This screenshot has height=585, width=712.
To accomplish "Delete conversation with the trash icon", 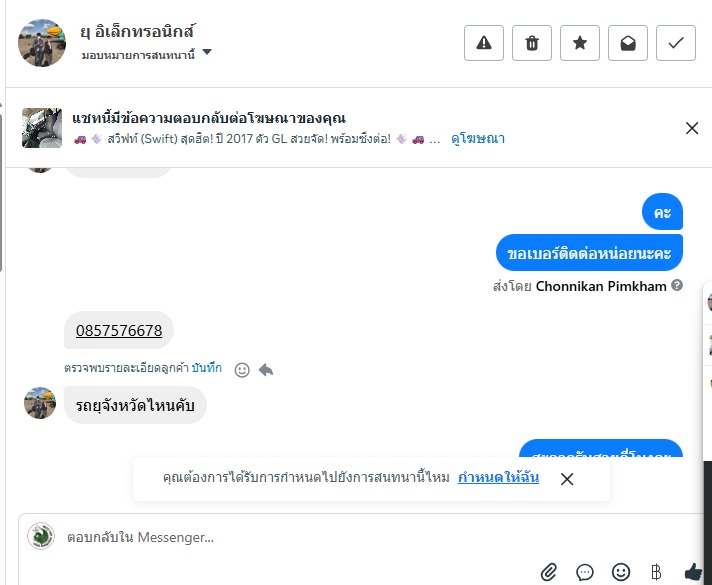I will (532, 43).
